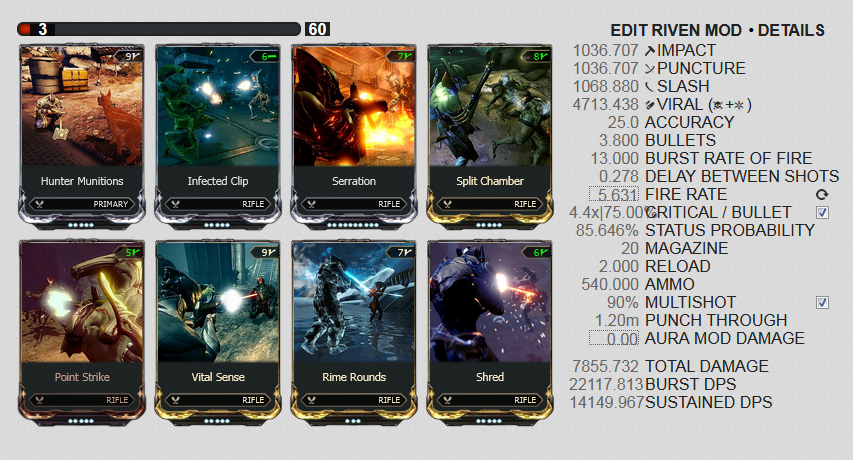The height and width of the screenshot is (460, 853).
Task: Click the Details header link
Action: click(x=792, y=30)
